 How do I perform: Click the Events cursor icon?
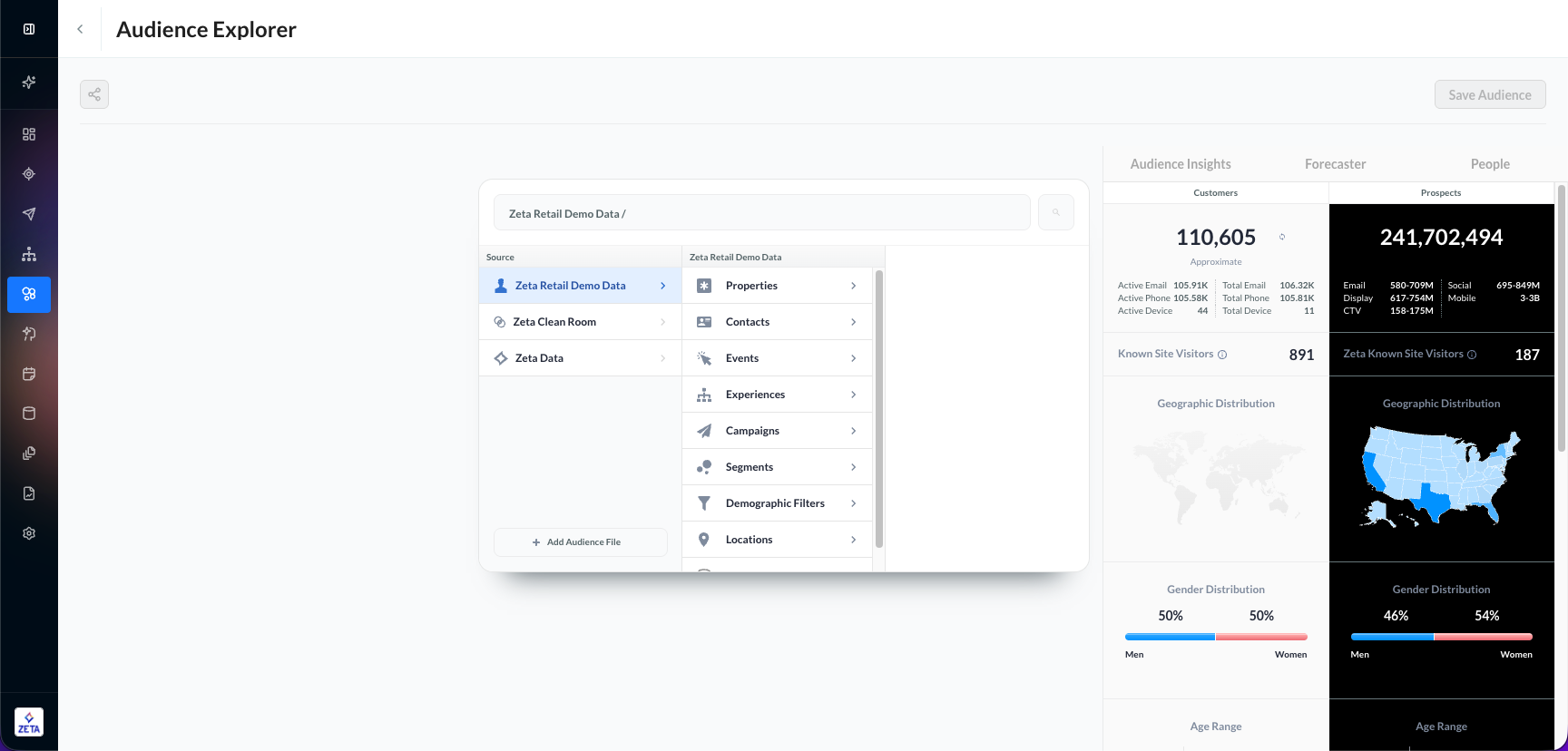(x=704, y=358)
